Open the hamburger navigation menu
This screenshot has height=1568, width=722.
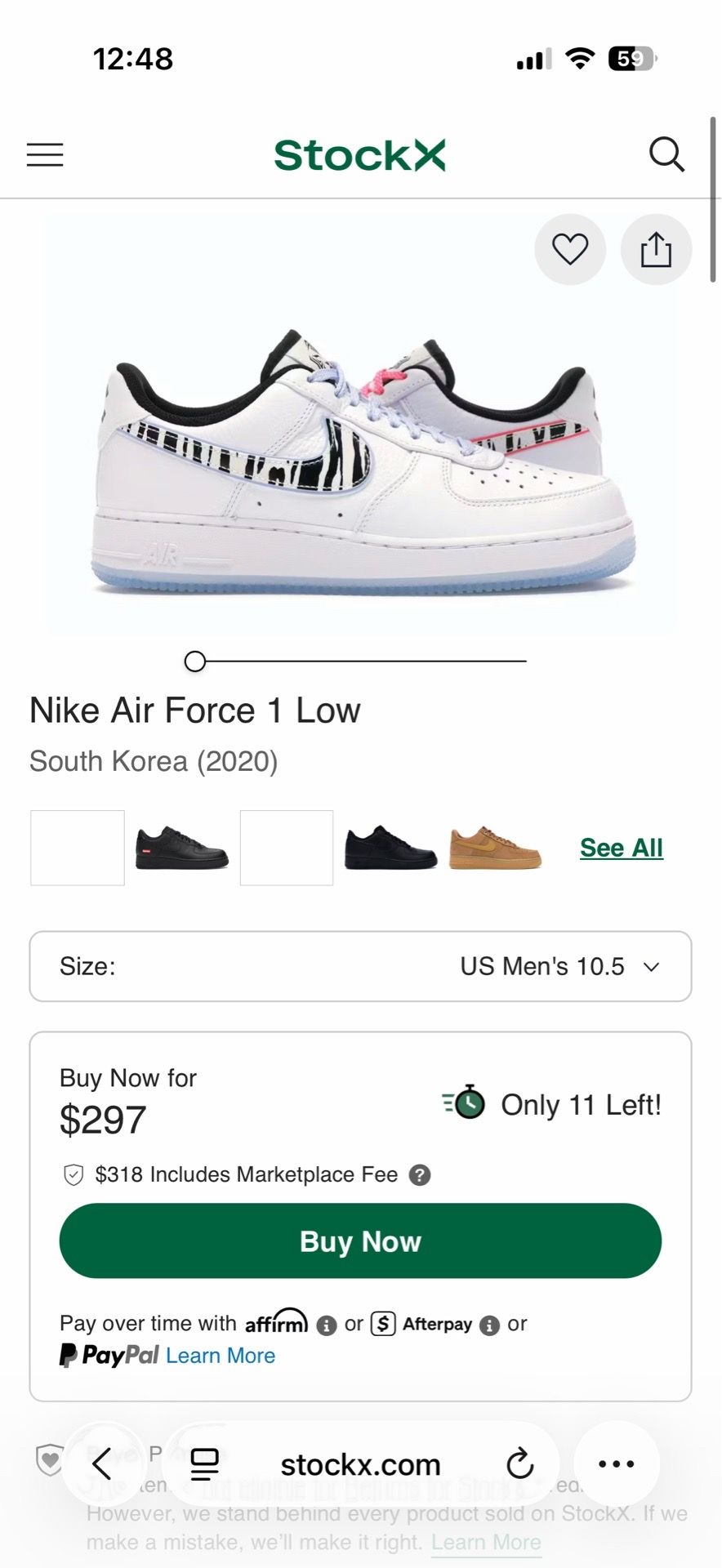45,155
